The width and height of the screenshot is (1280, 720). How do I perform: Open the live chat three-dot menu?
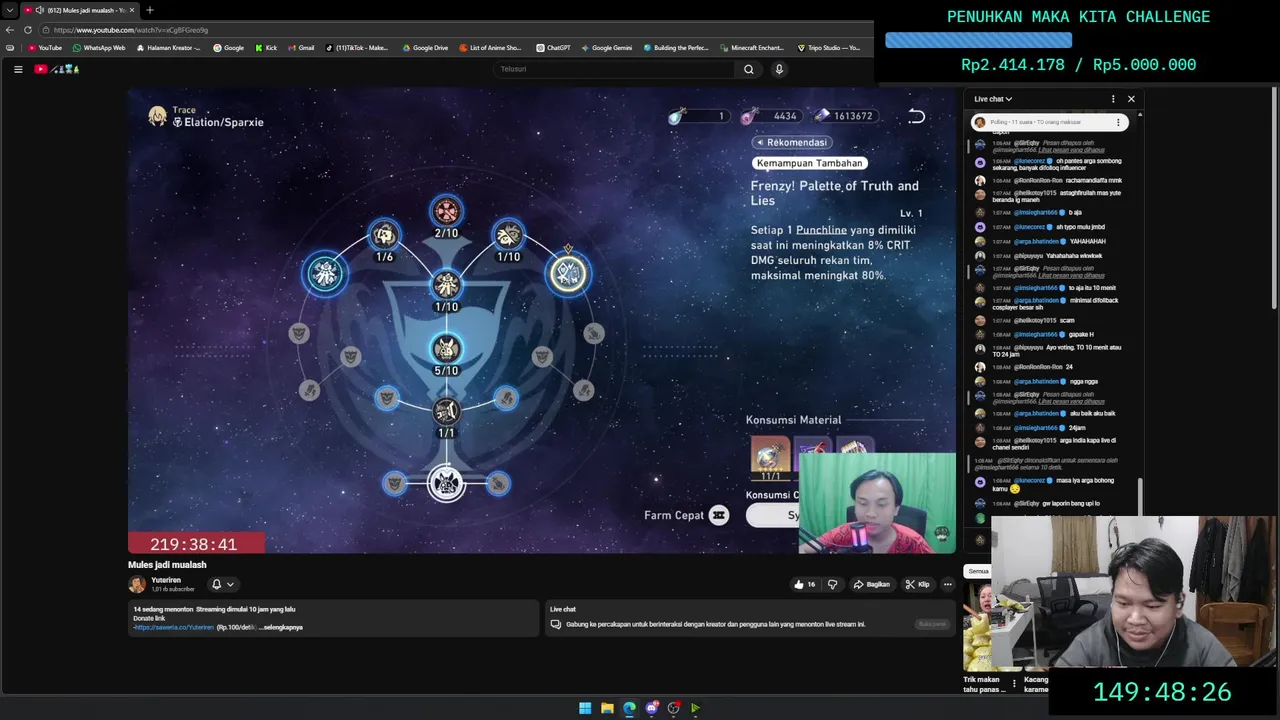click(x=1113, y=99)
